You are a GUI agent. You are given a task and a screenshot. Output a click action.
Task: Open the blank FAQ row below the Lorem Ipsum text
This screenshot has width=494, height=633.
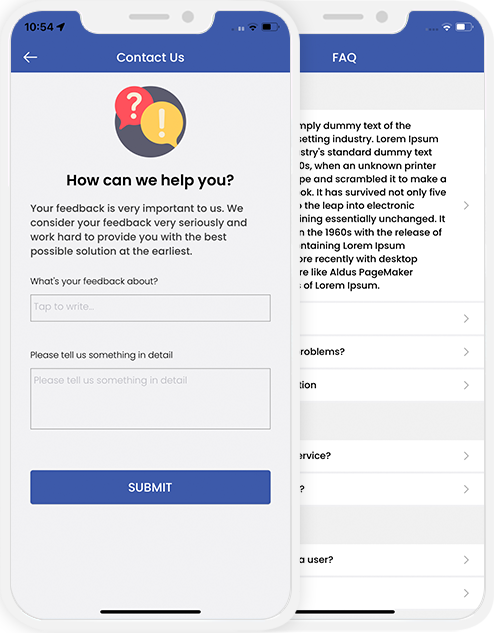[391, 319]
